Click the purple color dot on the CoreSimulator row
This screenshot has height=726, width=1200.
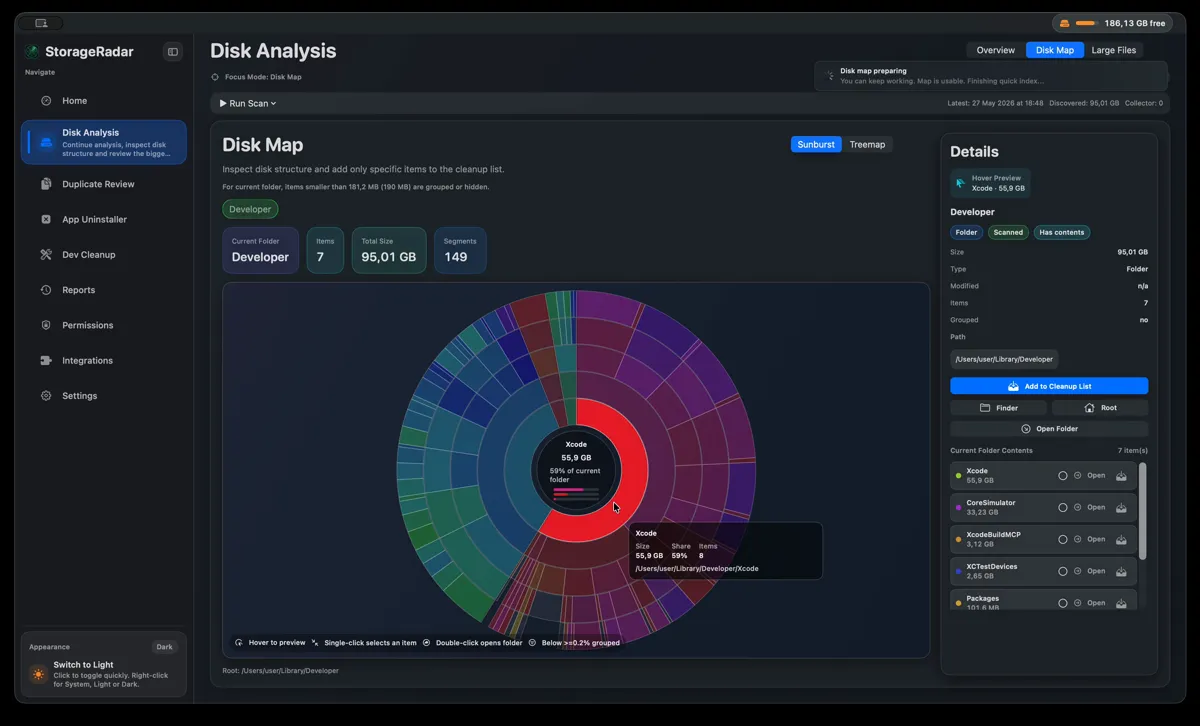point(959,507)
